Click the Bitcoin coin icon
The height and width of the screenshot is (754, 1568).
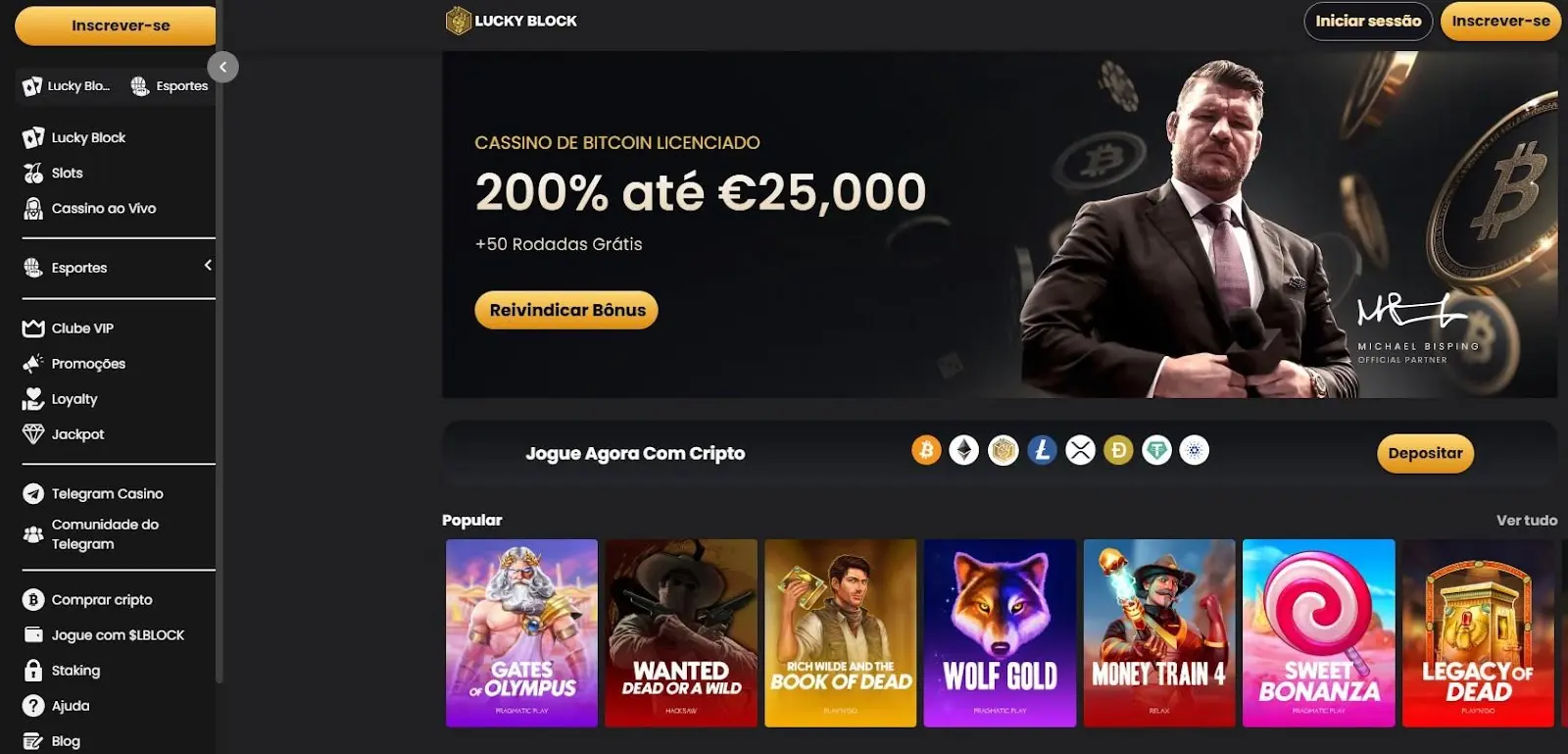(x=926, y=451)
